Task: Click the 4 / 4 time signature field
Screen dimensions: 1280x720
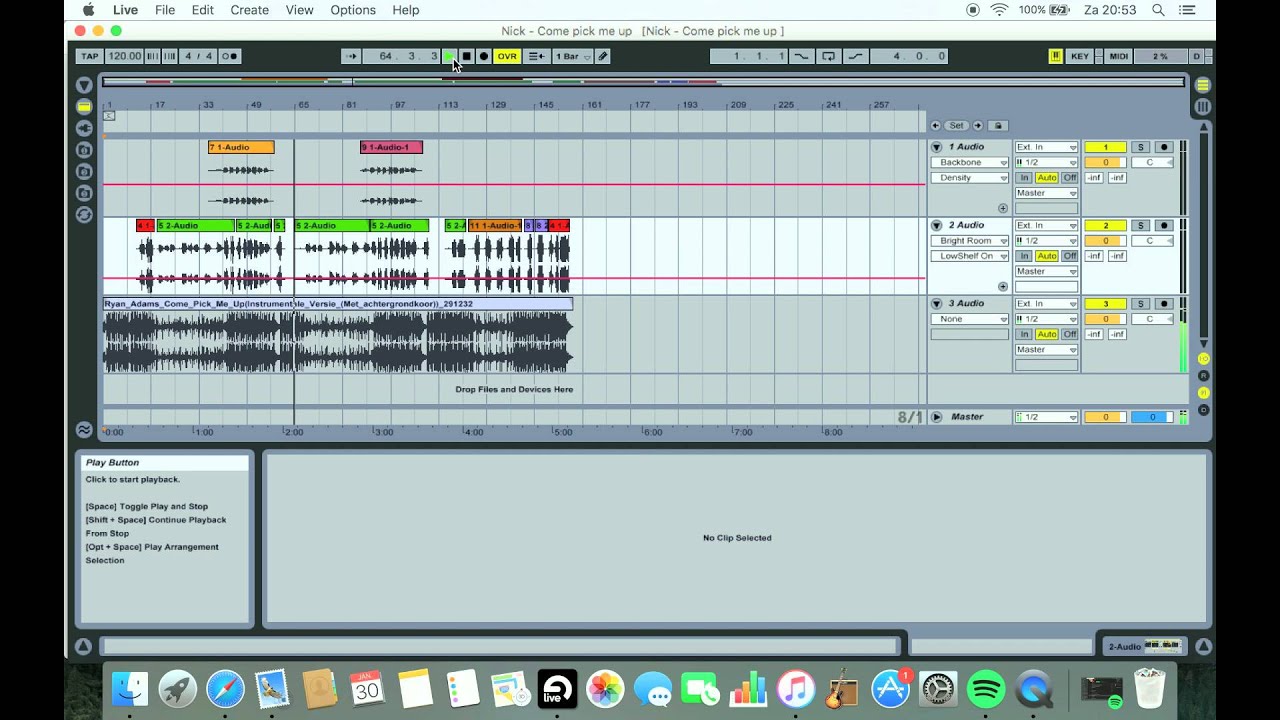Action: 199,56
